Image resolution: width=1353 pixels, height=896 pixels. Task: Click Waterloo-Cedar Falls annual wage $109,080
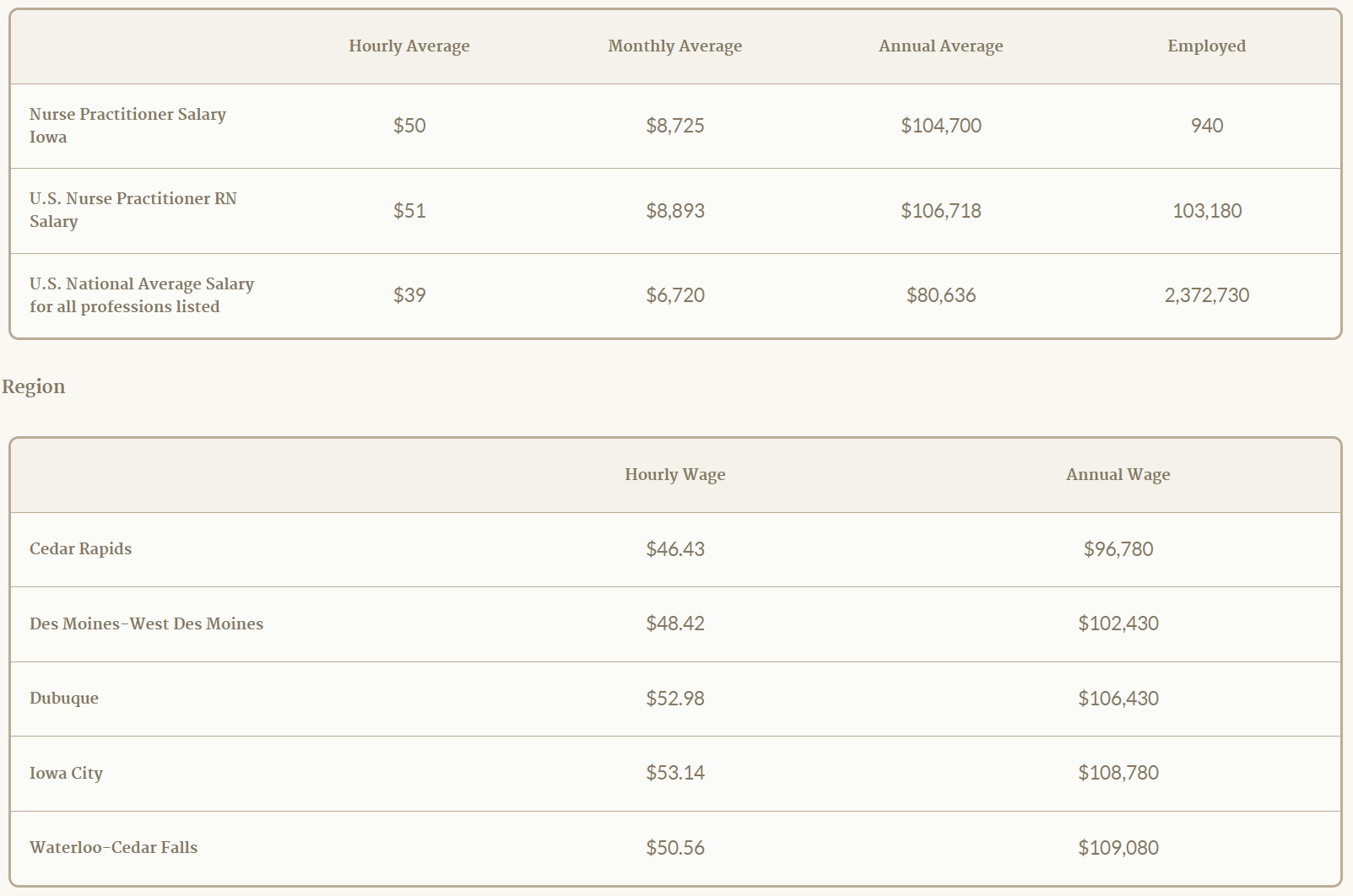click(x=1118, y=848)
